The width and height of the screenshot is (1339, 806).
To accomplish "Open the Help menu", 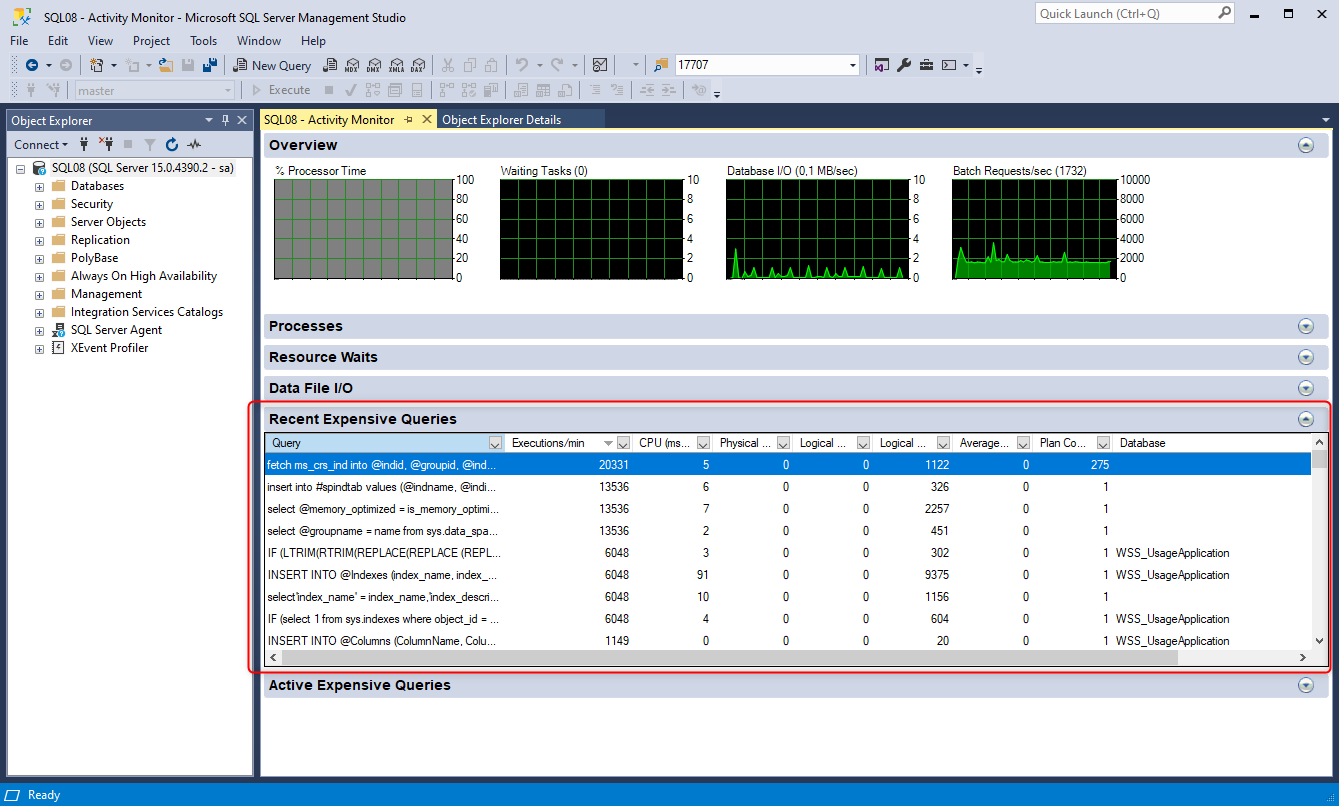I will (x=314, y=41).
